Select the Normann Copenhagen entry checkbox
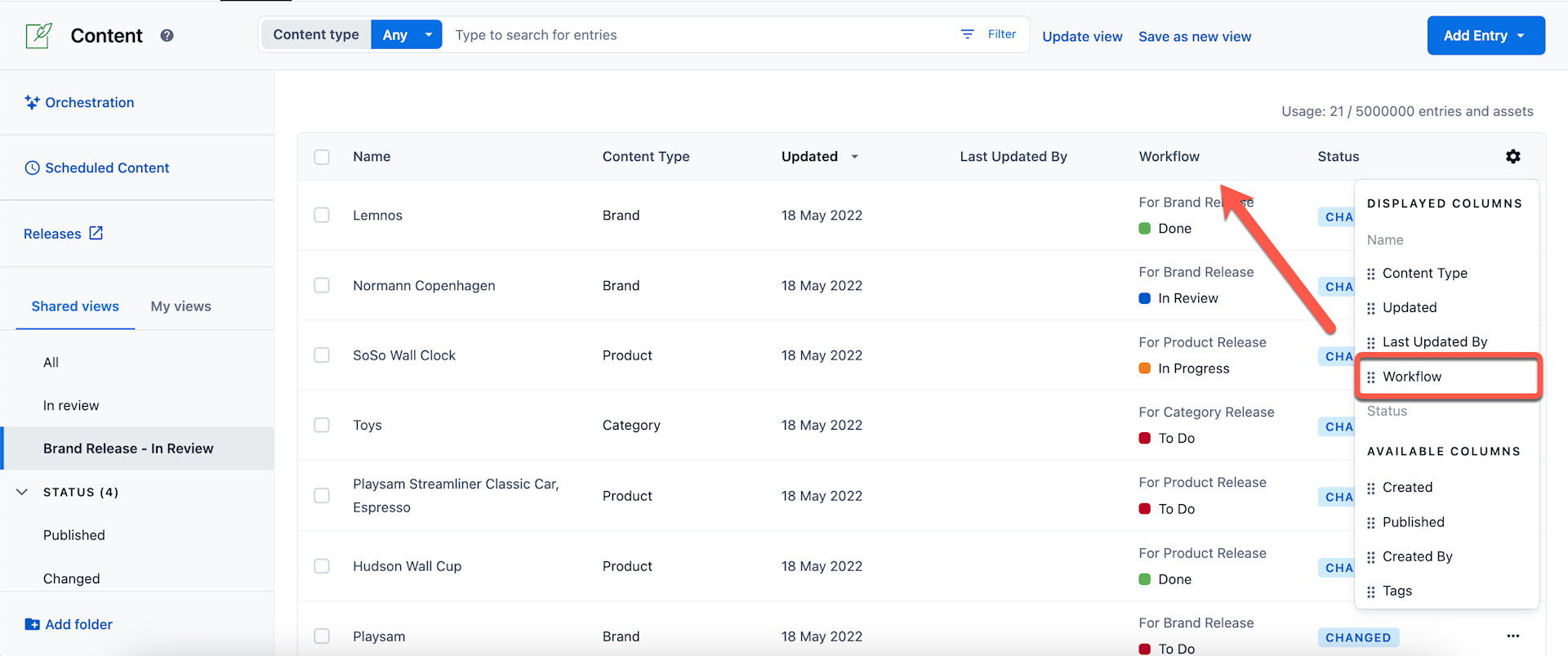 pos(322,285)
